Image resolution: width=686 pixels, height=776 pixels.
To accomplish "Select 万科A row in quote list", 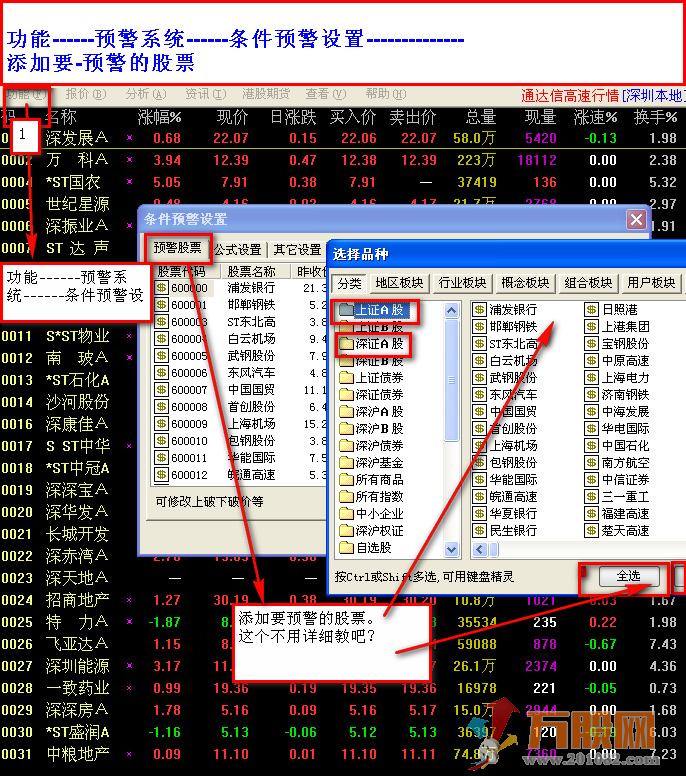I will point(343,160).
